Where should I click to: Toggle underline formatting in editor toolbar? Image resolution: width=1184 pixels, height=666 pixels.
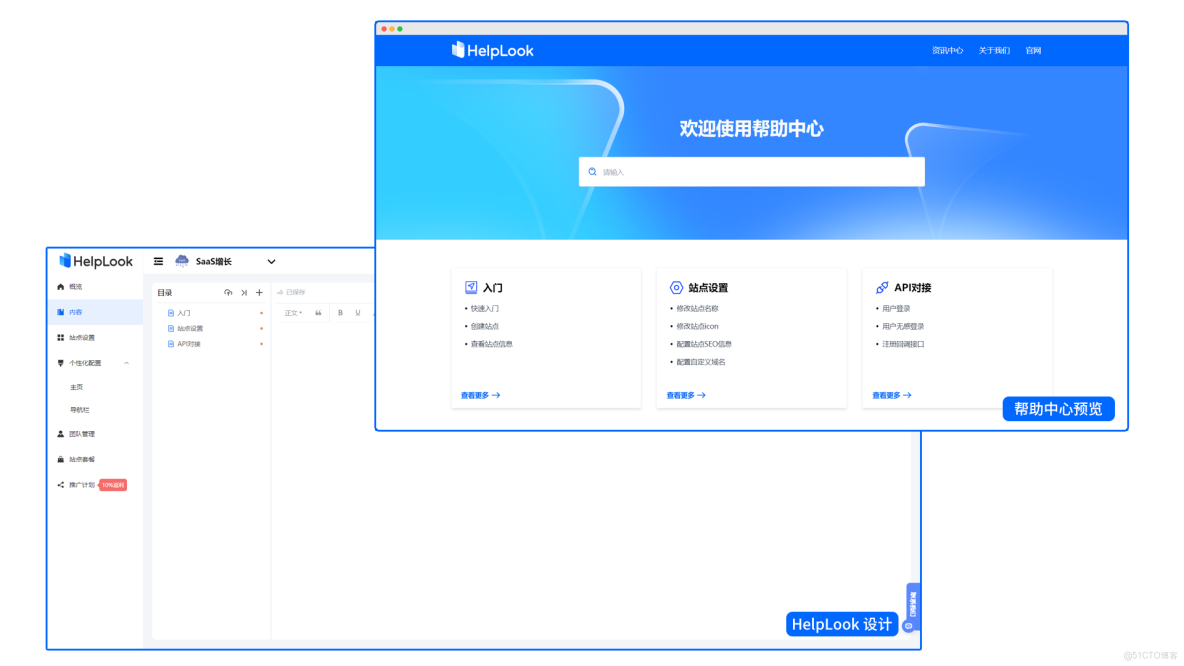[x=358, y=313]
